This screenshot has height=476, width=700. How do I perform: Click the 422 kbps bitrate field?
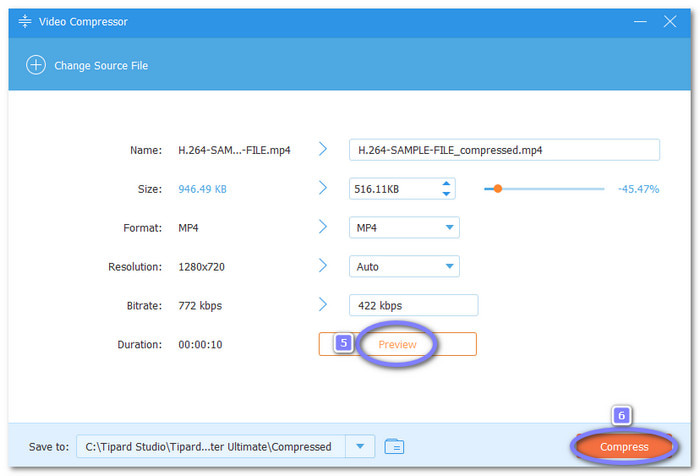[413, 305]
